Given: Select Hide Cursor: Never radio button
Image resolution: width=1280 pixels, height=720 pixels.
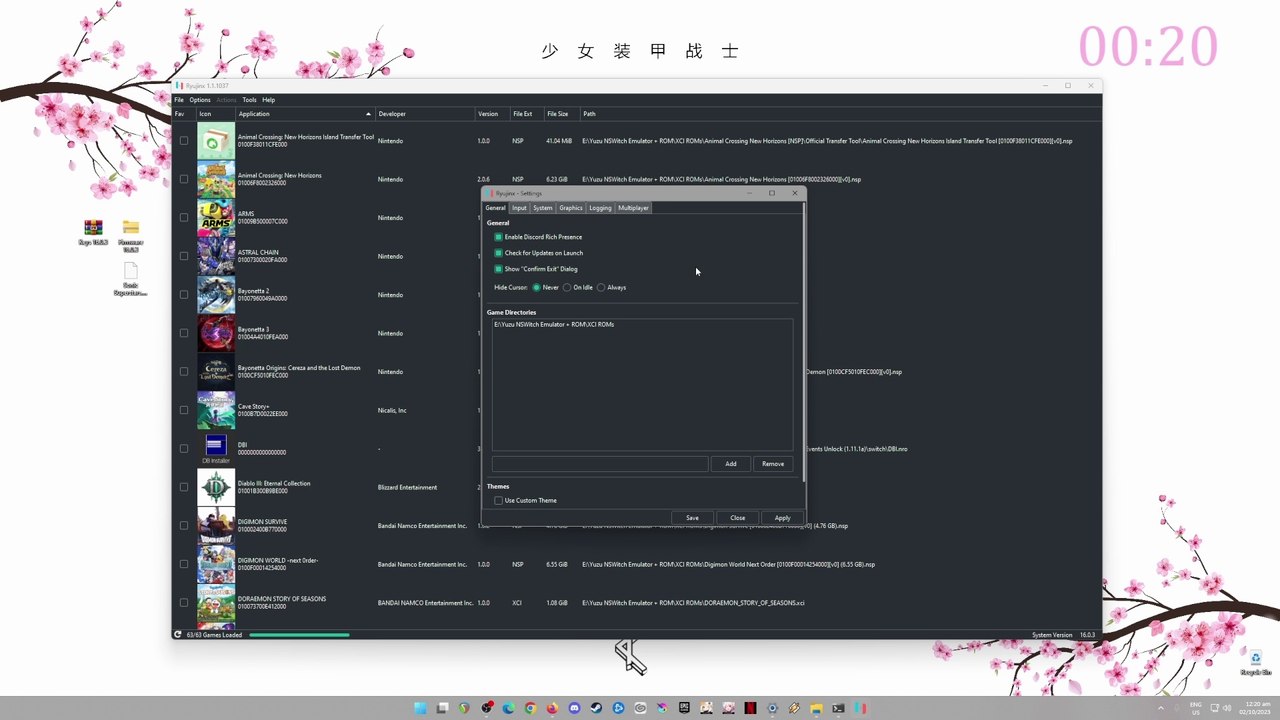Looking at the screenshot, I should point(536,287).
